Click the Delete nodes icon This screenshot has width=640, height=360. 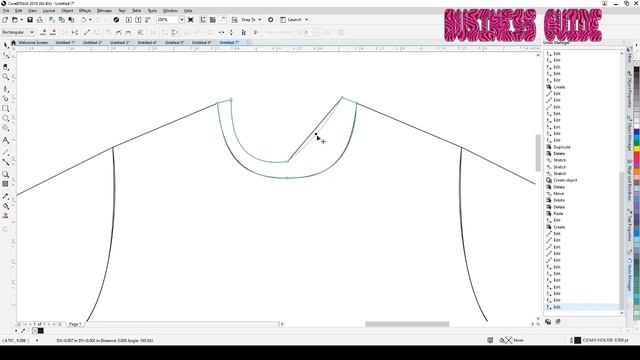pos(53,32)
